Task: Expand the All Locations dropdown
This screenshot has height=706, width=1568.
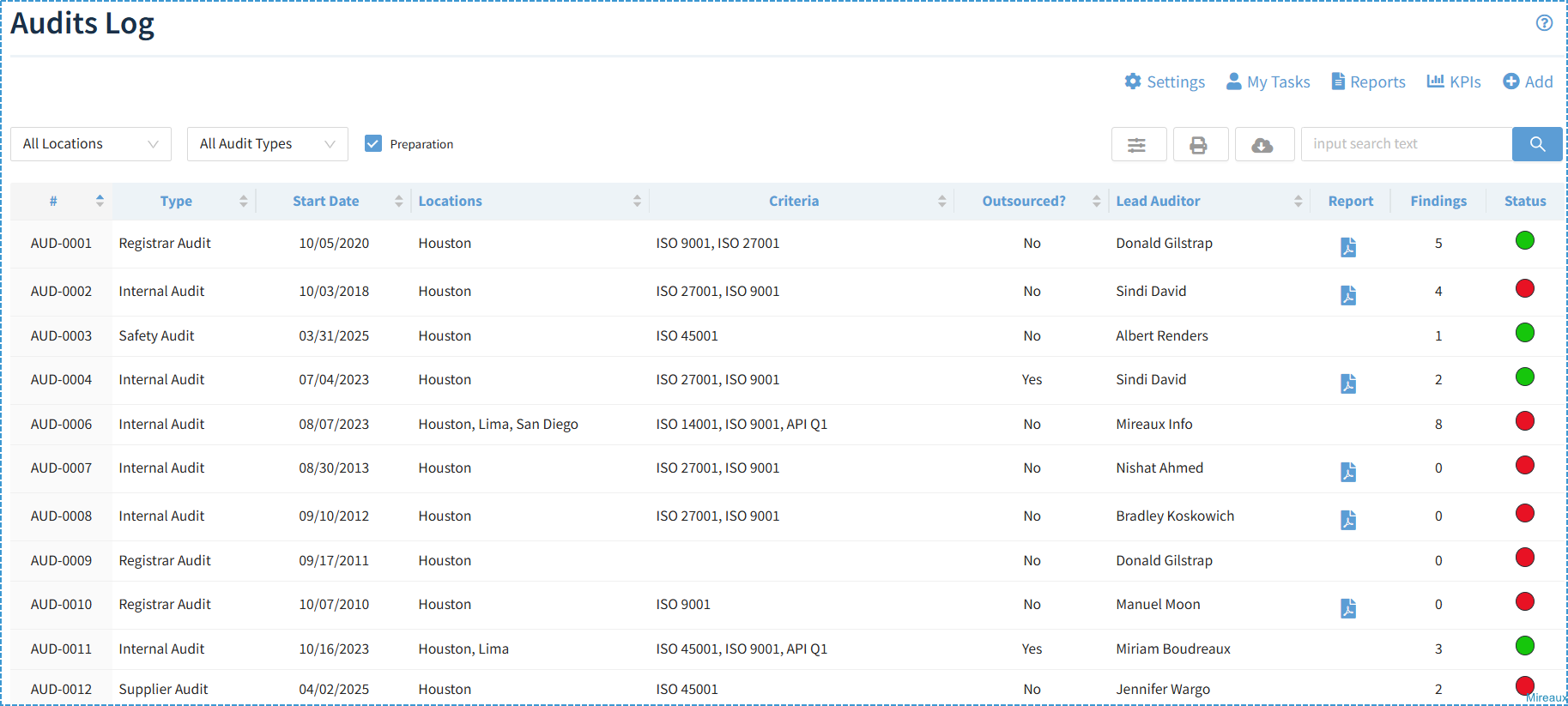Action: [x=91, y=144]
